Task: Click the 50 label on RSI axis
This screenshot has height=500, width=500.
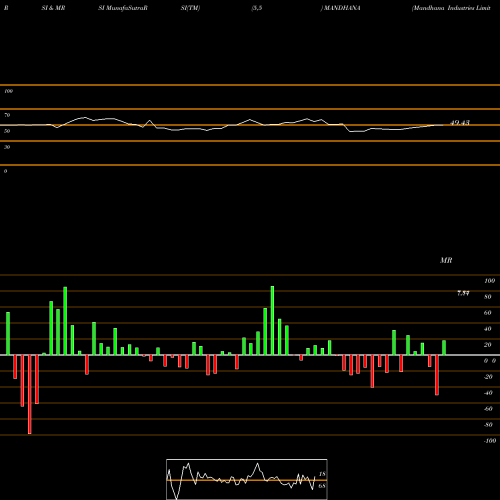Action: 7,131
